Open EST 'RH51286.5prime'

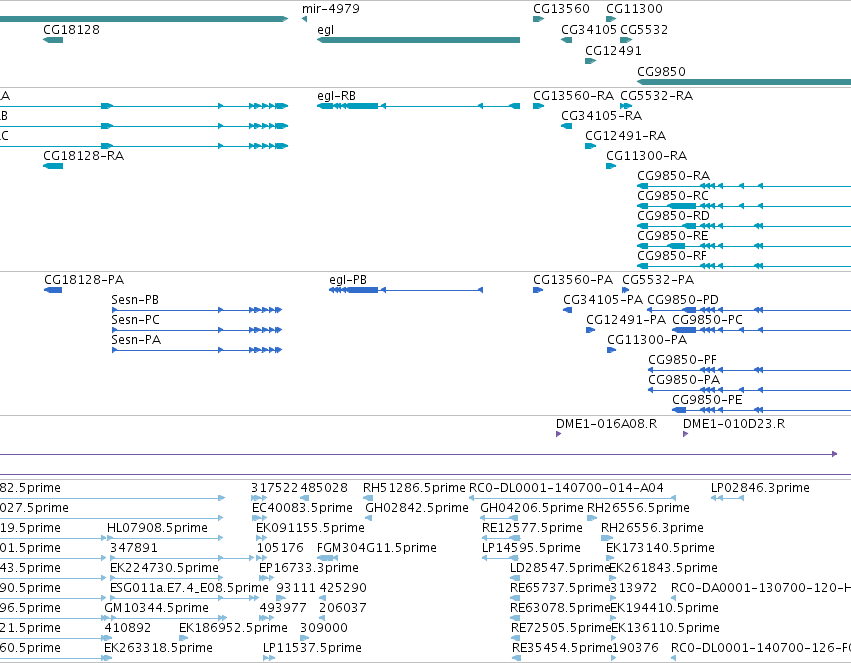click(x=414, y=489)
